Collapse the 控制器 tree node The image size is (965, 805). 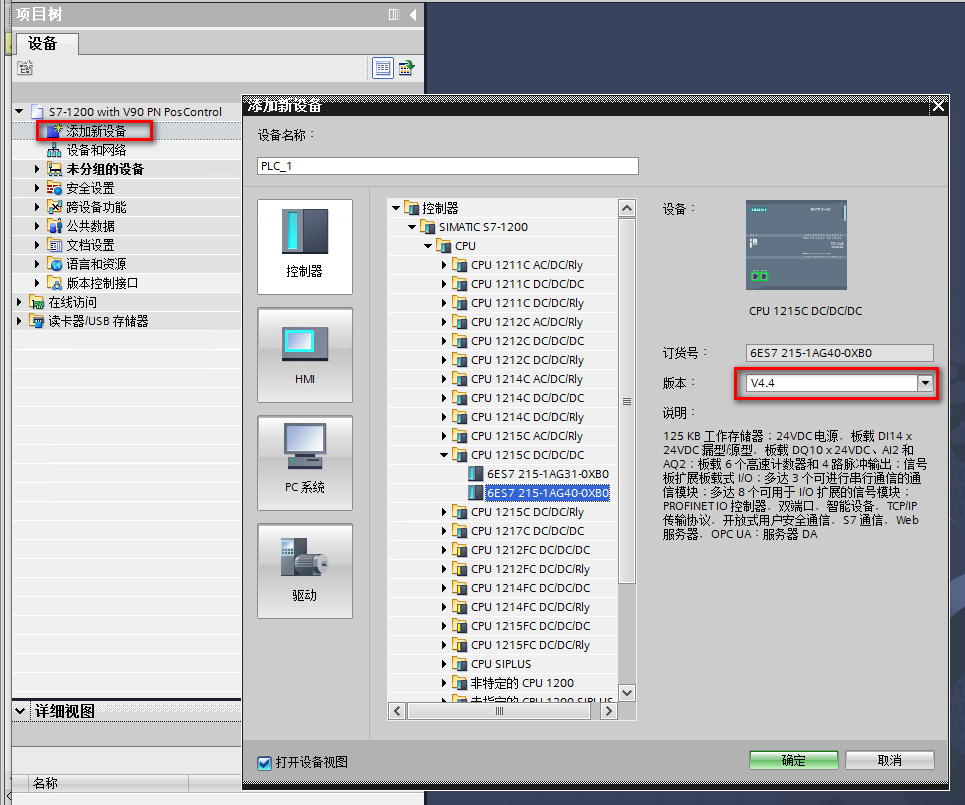tap(396, 208)
